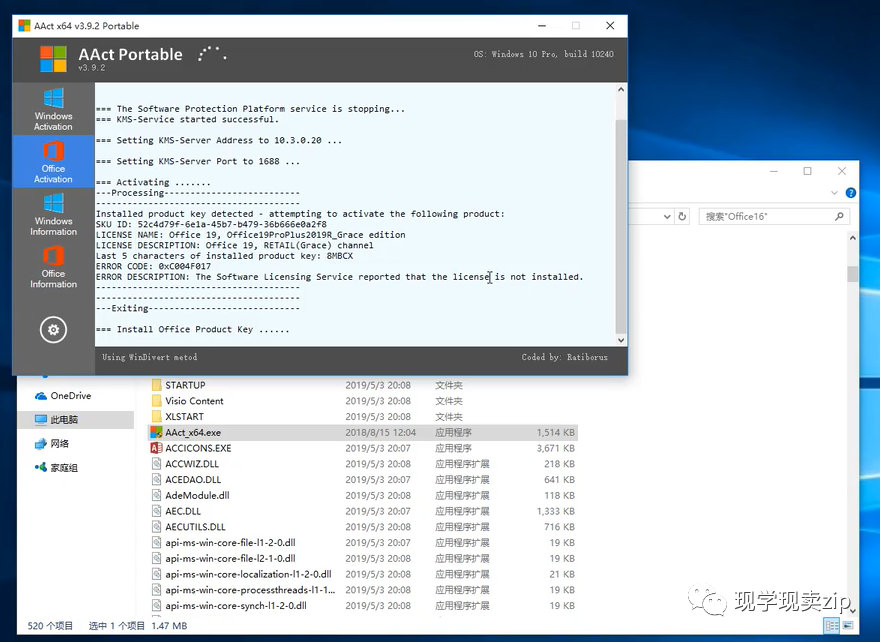Open AAct settings gear icon
This screenshot has width=880, height=642.
(53, 329)
